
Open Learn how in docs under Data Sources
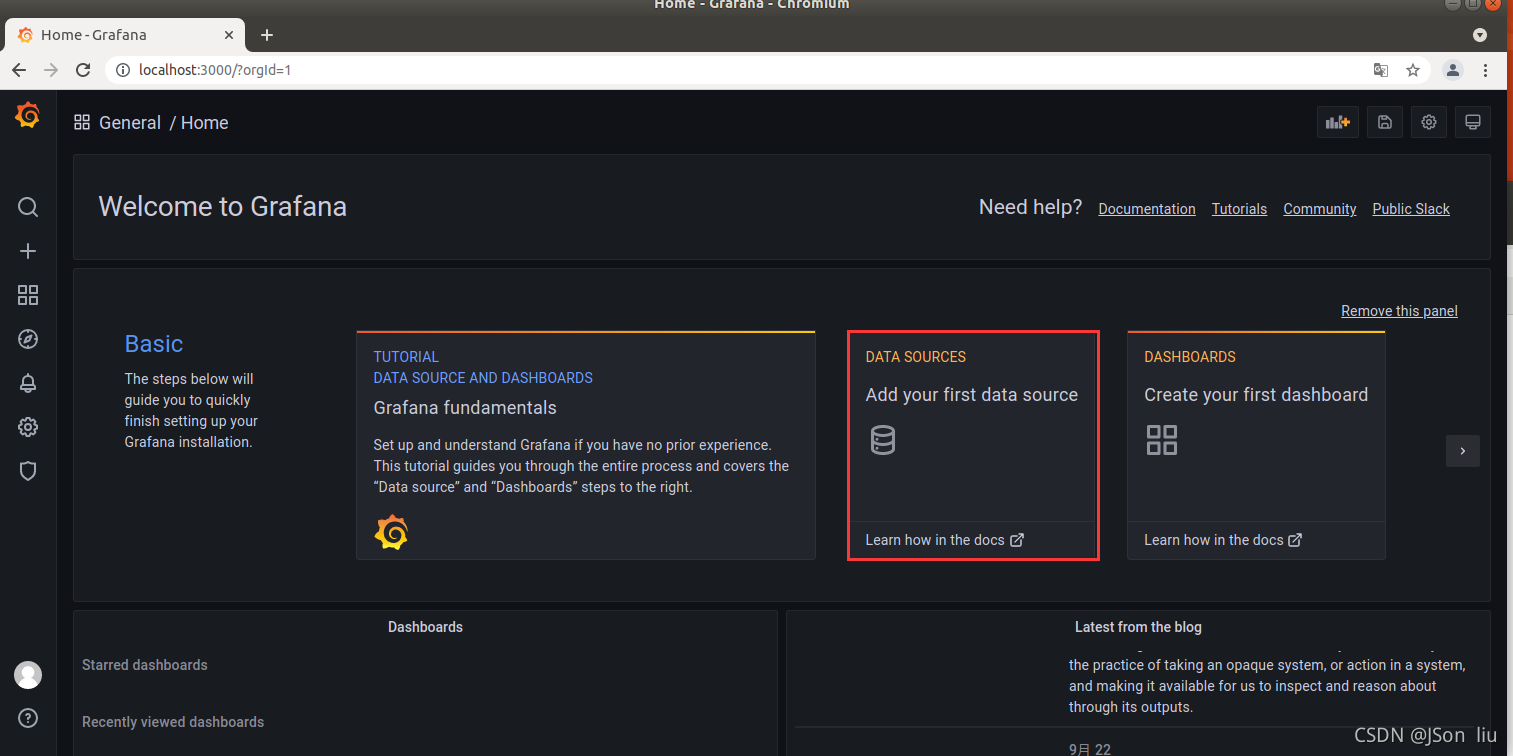[944, 540]
